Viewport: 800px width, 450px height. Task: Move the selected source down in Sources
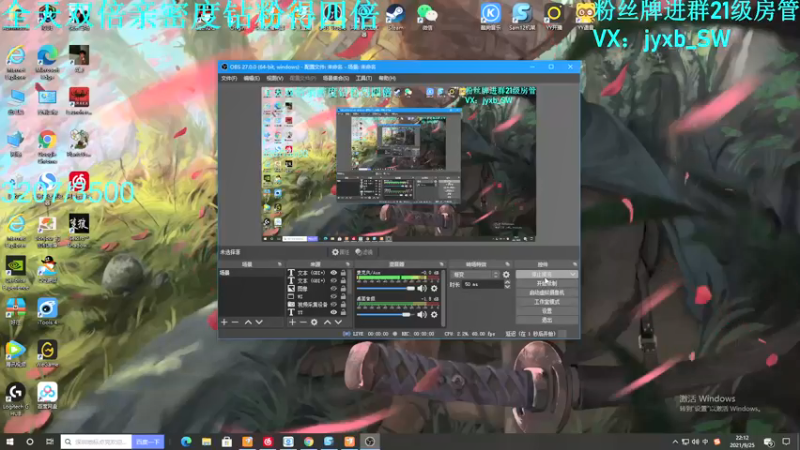pos(338,322)
